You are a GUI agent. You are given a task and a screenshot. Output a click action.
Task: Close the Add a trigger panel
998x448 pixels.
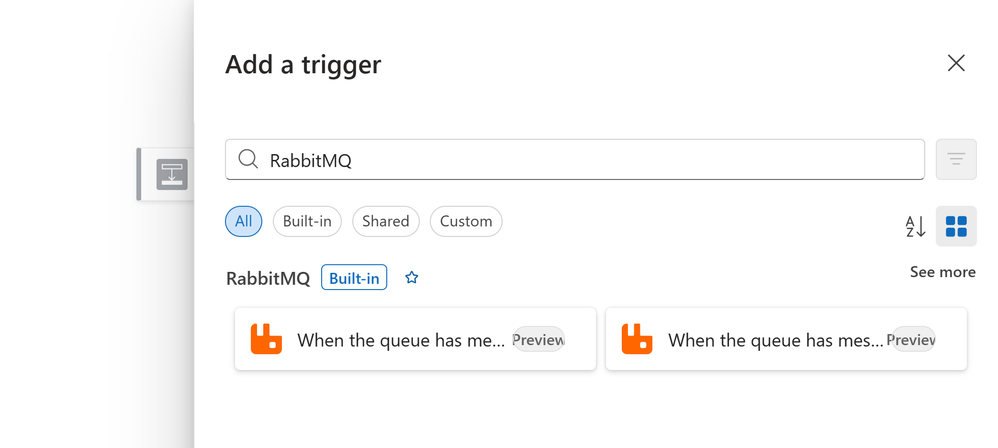click(x=956, y=63)
